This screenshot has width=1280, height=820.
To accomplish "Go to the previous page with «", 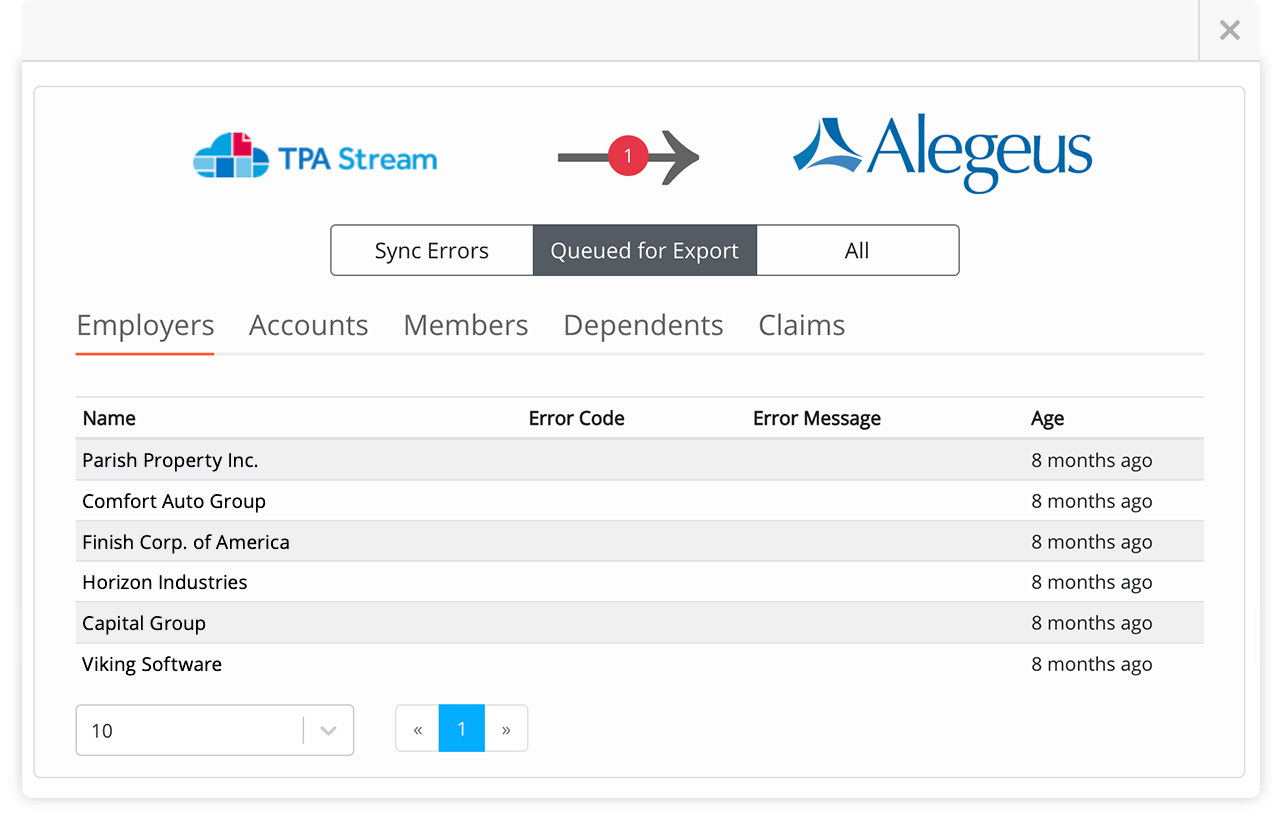I will click(x=418, y=729).
